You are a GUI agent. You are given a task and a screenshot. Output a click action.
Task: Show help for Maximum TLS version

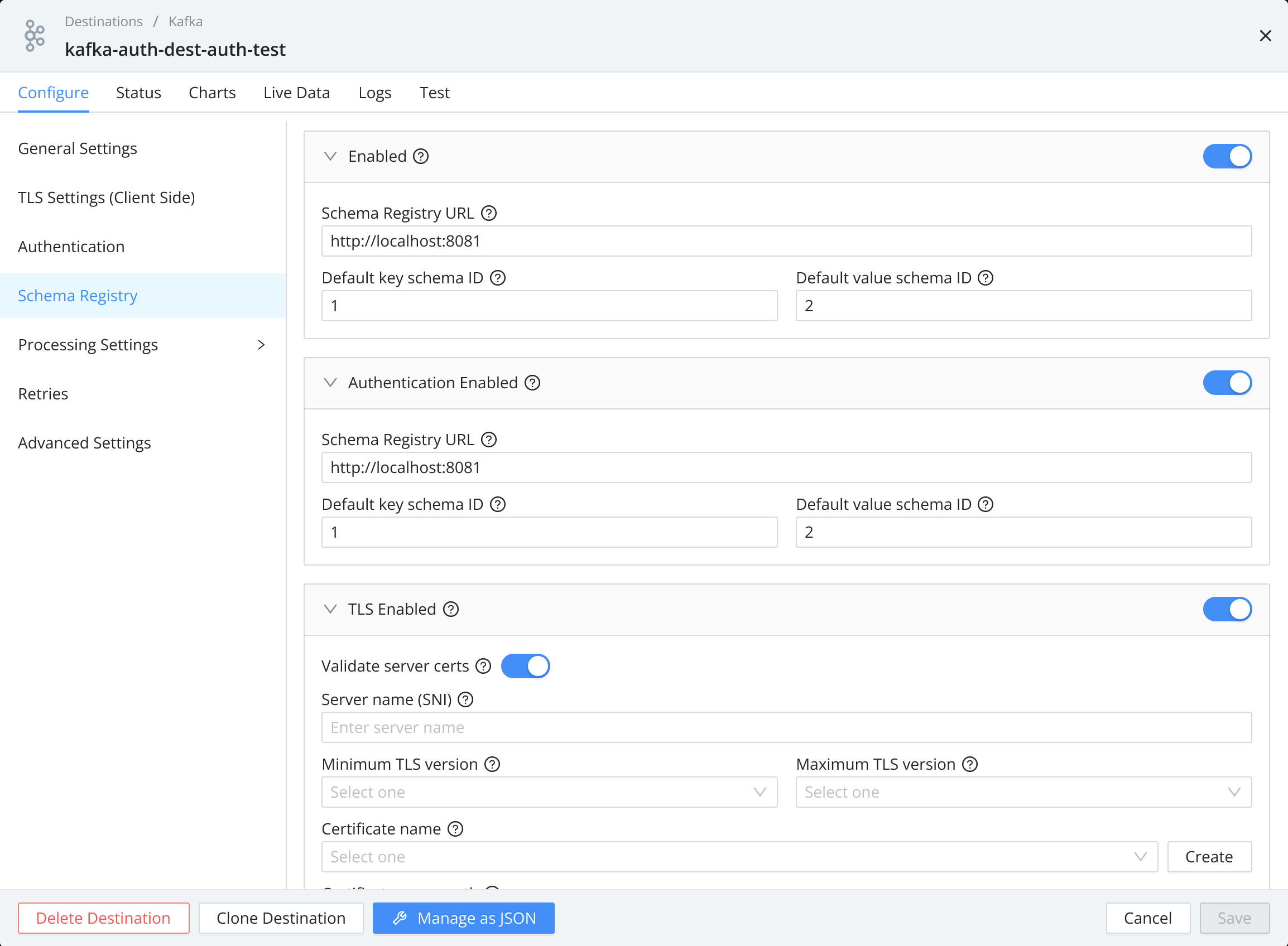click(969, 764)
